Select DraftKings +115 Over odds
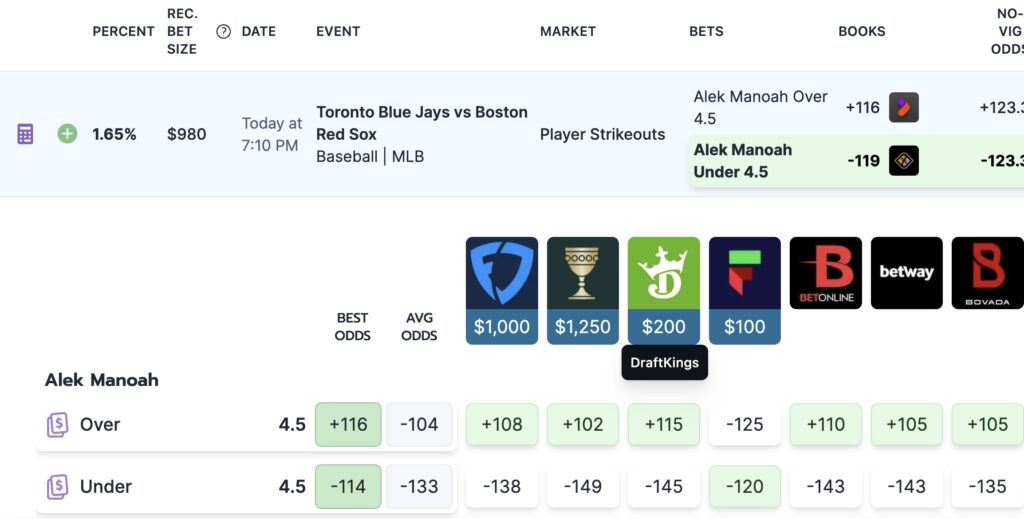This screenshot has height=519, width=1024. (664, 424)
